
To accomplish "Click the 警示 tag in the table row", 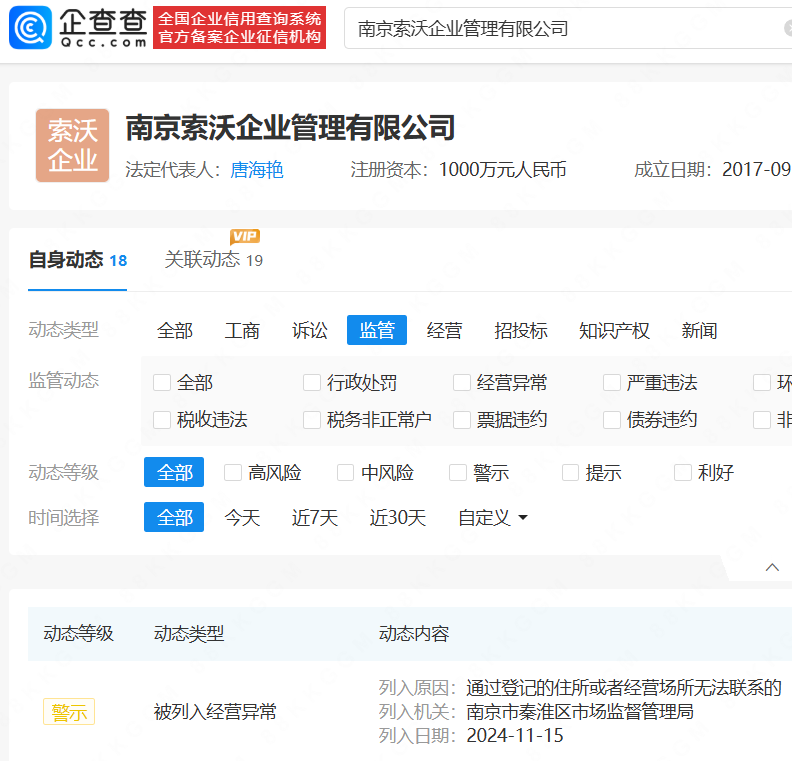I will (x=69, y=712).
